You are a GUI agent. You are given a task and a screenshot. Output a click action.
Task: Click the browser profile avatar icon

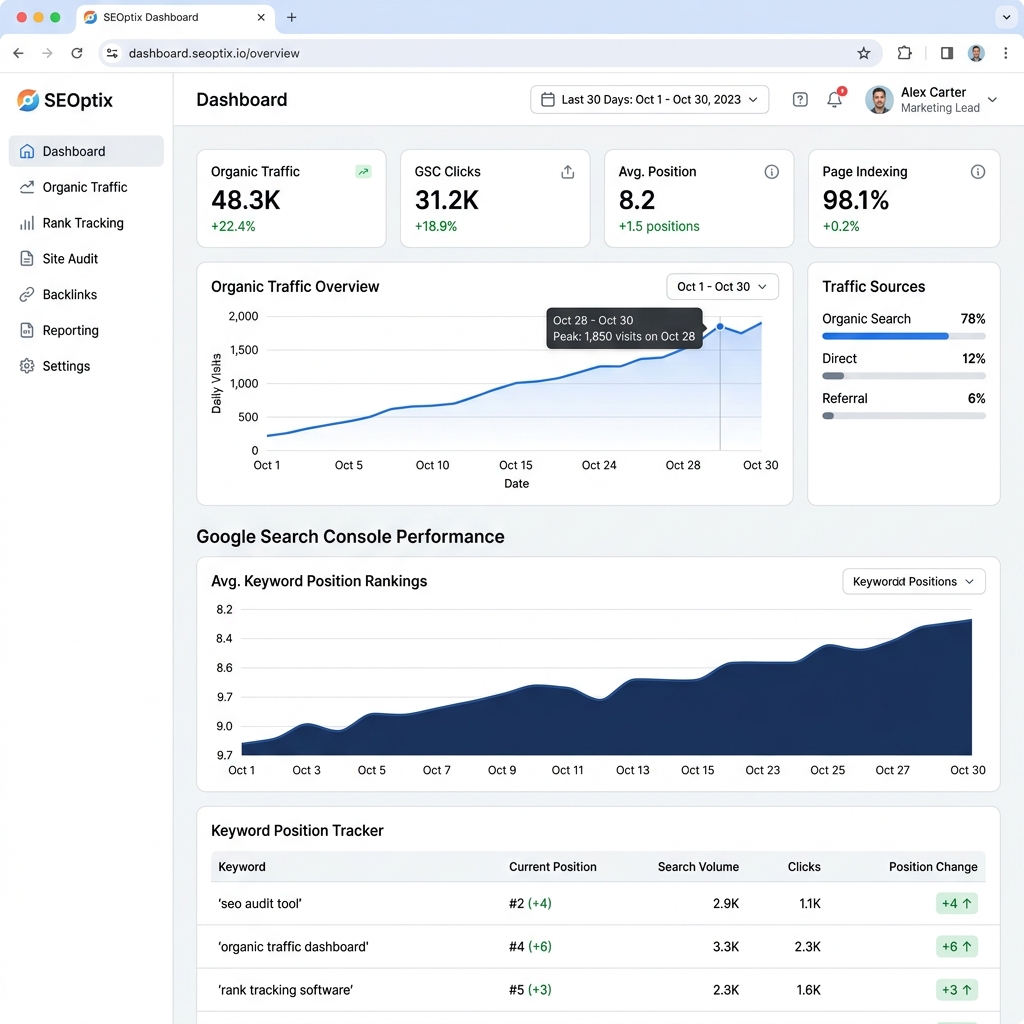tap(976, 53)
